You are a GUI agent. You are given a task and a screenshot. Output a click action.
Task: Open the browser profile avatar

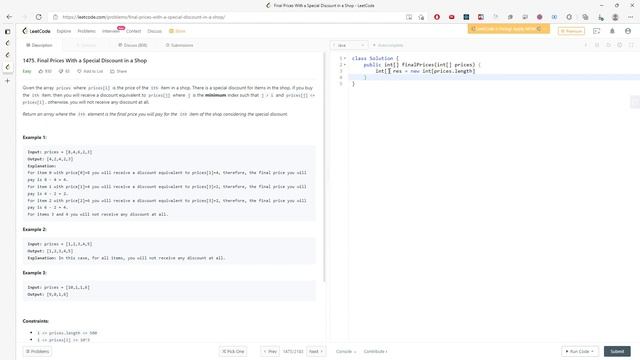click(x=615, y=17)
